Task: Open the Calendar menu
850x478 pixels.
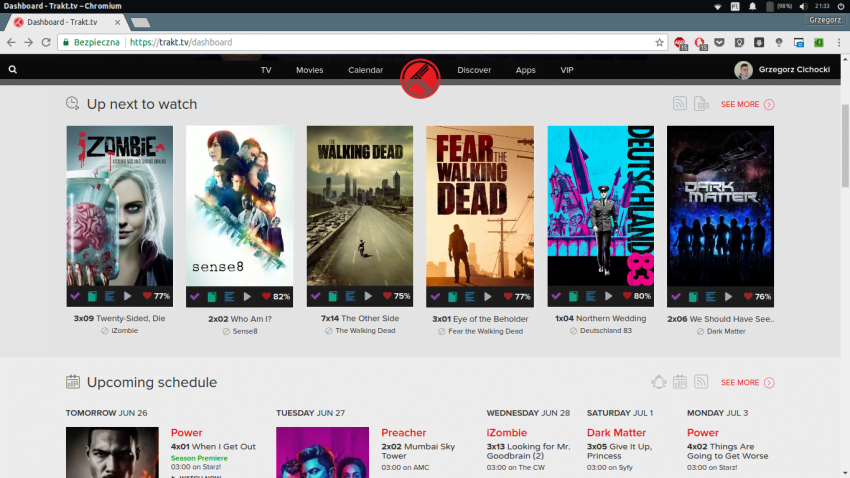Action: [x=365, y=70]
